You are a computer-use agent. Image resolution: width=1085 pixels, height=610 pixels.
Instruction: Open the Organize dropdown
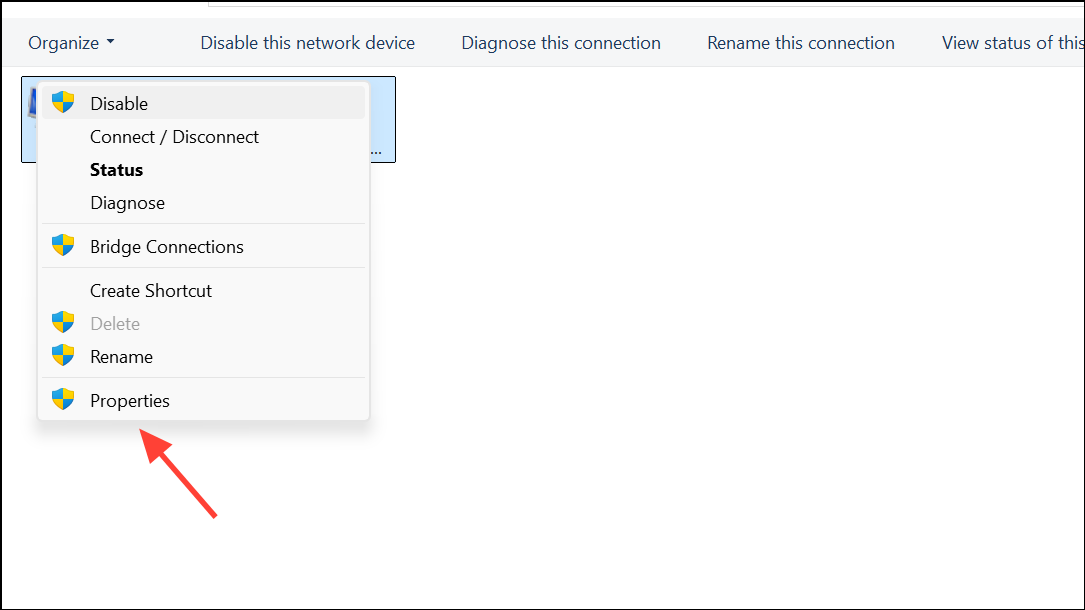coord(70,42)
